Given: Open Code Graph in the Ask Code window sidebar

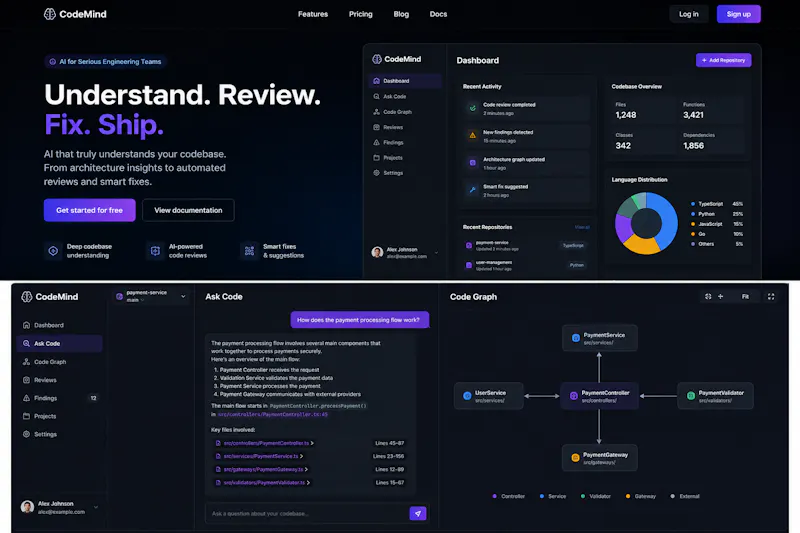Looking at the screenshot, I should point(59,362).
